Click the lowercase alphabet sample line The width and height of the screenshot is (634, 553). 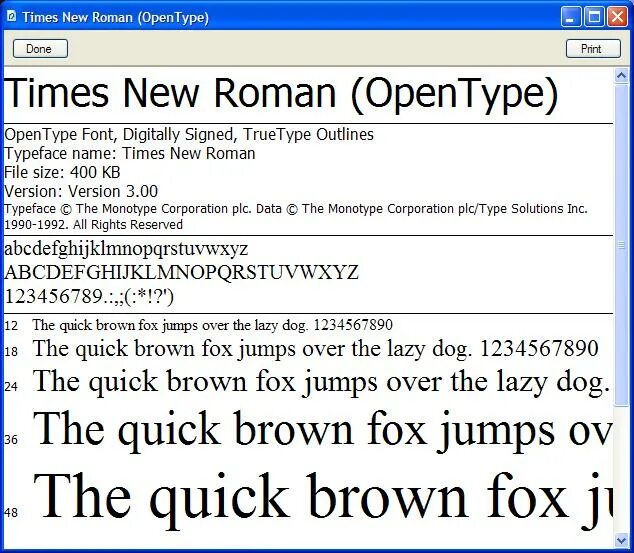pos(126,249)
